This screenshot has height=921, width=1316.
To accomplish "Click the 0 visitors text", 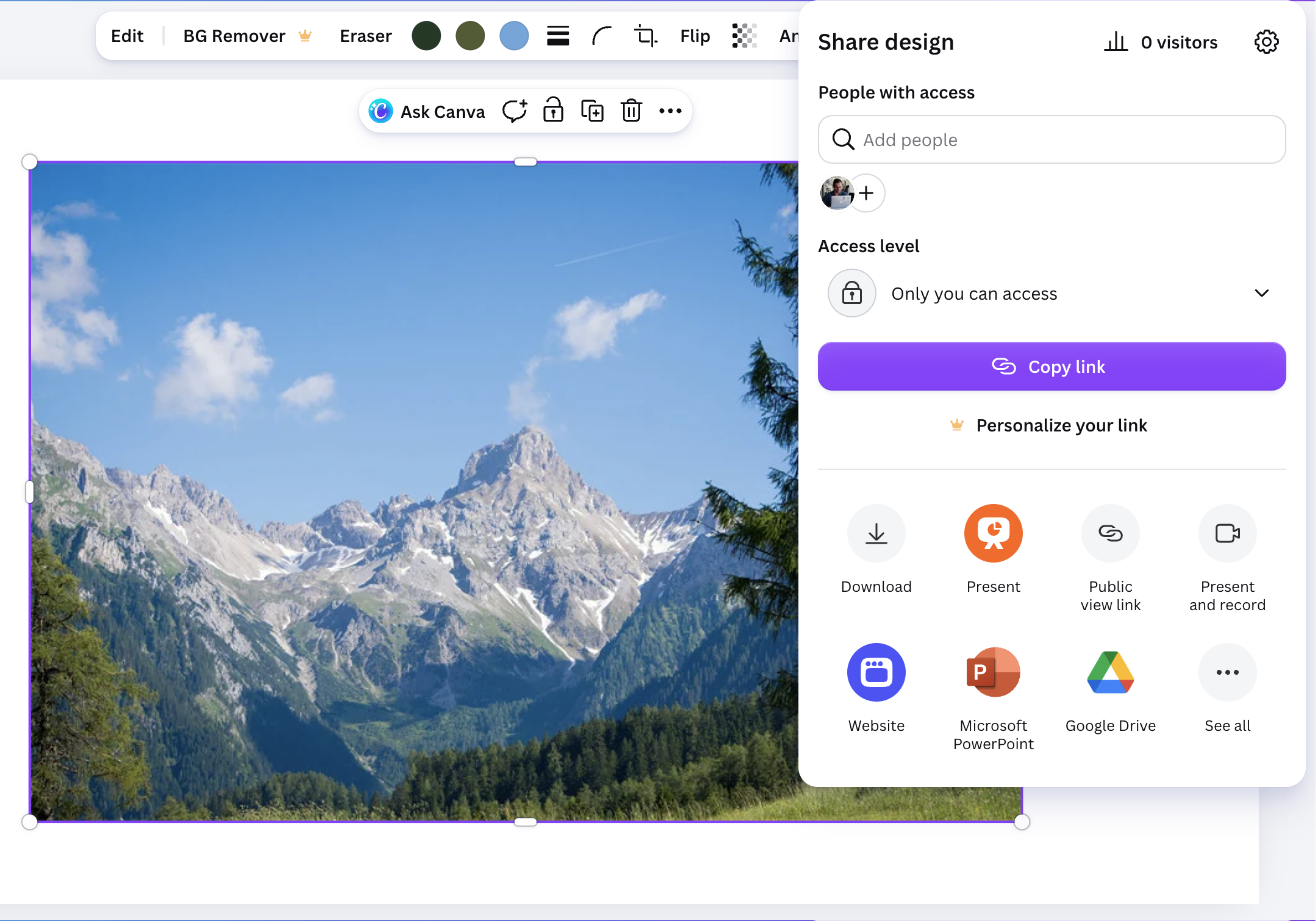I will tap(1179, 42).
